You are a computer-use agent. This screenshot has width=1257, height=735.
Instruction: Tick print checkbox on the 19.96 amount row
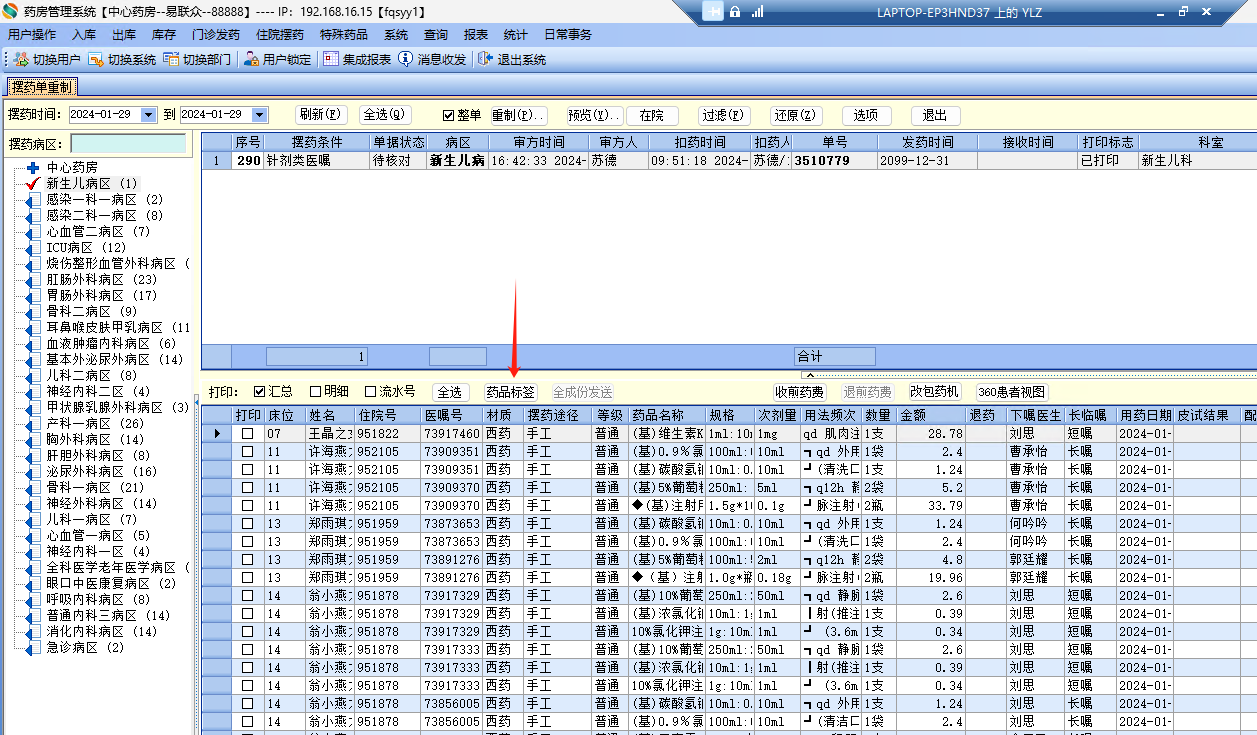point(247,578)
